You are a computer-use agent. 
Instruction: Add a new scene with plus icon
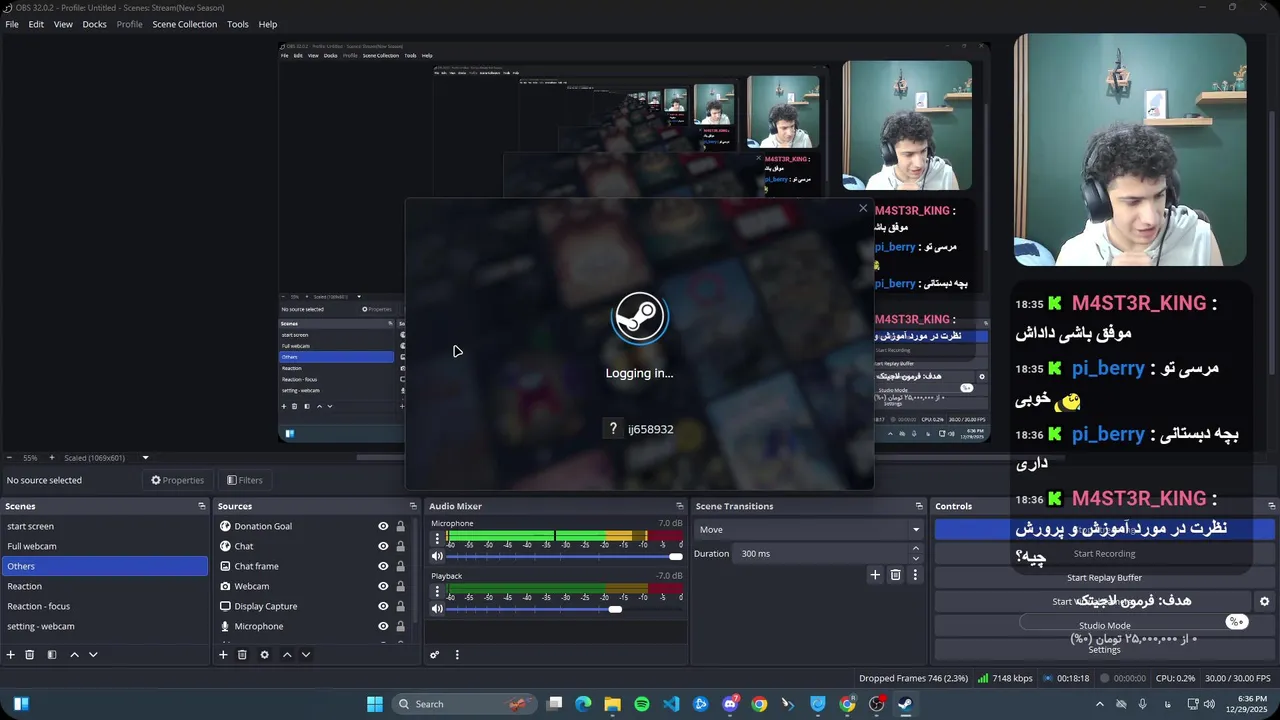[11, 655]
